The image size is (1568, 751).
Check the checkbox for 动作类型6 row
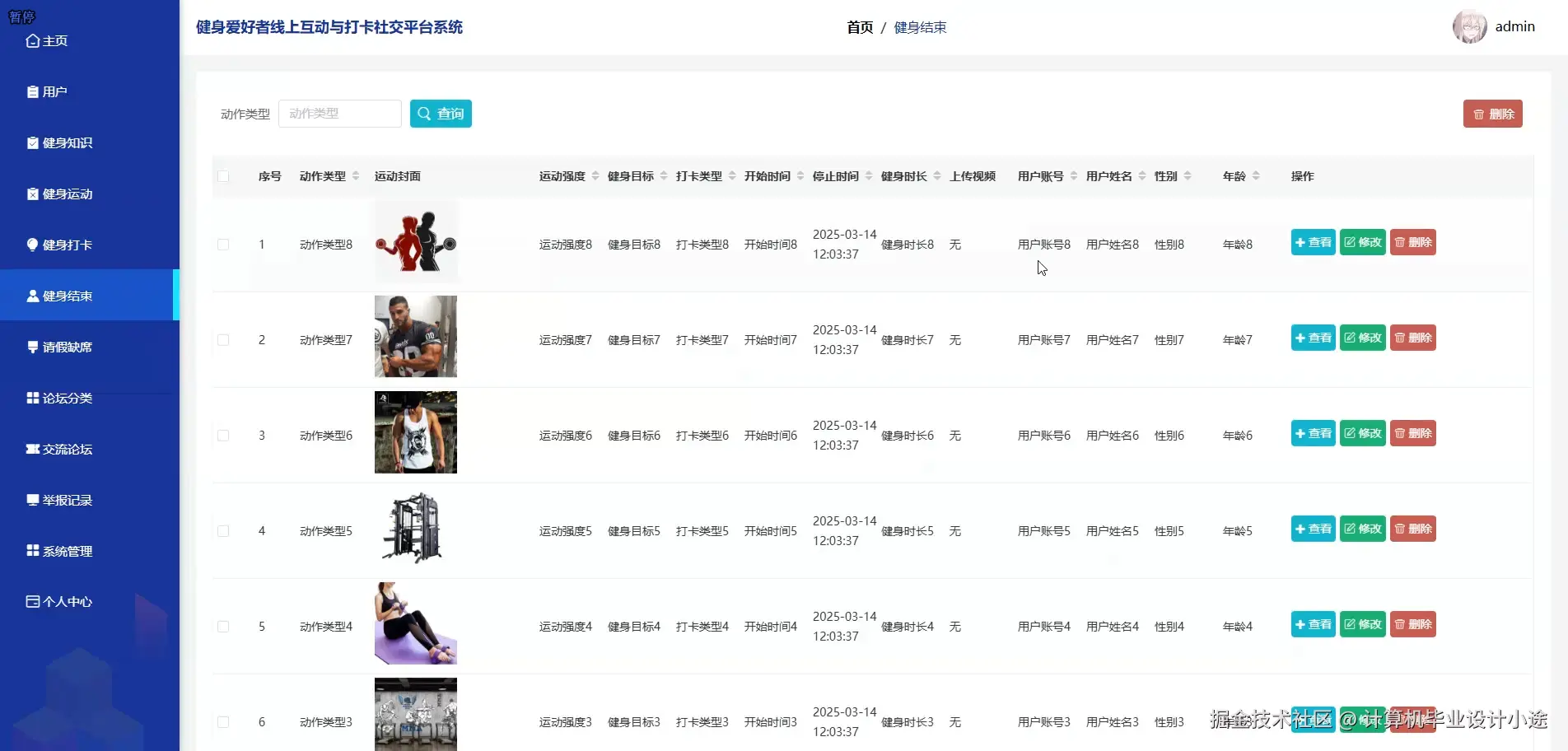(x=223, y=435)
